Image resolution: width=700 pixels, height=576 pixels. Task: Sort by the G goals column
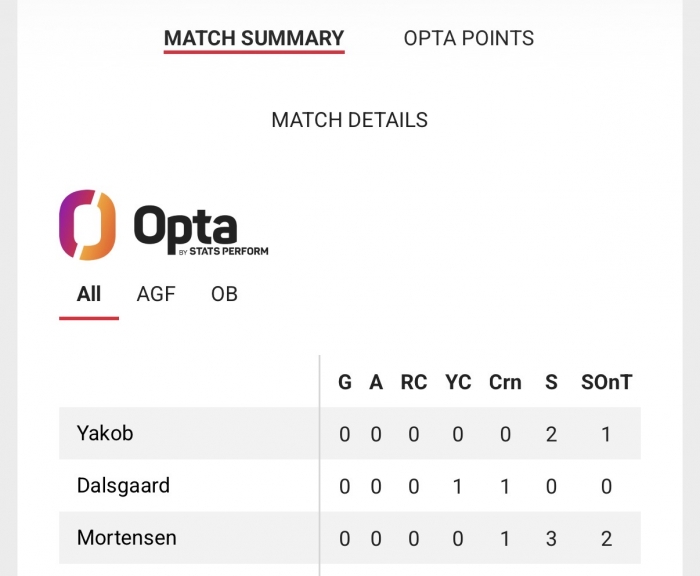click(345, 382)
